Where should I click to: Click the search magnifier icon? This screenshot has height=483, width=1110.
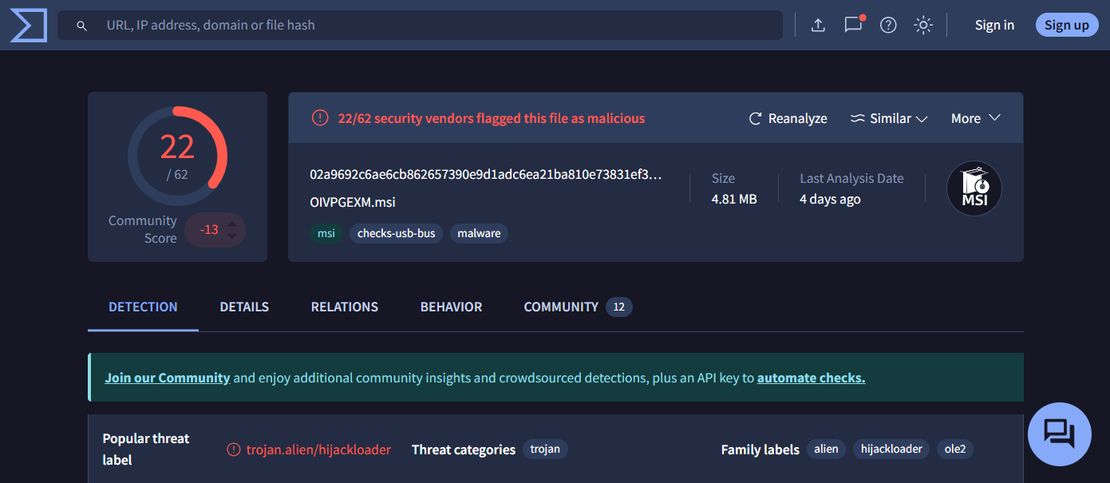point(82,25)
